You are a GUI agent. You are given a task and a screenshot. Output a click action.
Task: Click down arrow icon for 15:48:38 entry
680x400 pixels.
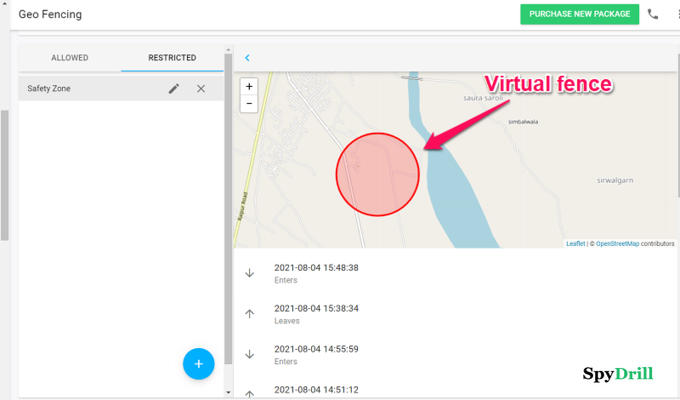coord(250,273)
